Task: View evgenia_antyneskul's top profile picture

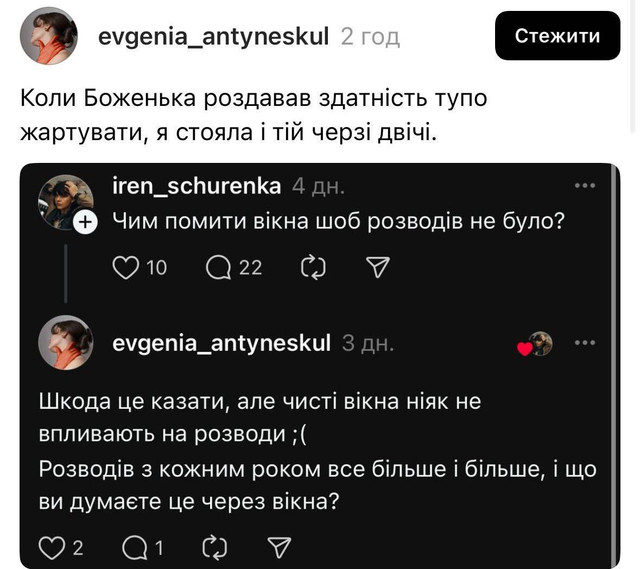Action: (48, 37)
